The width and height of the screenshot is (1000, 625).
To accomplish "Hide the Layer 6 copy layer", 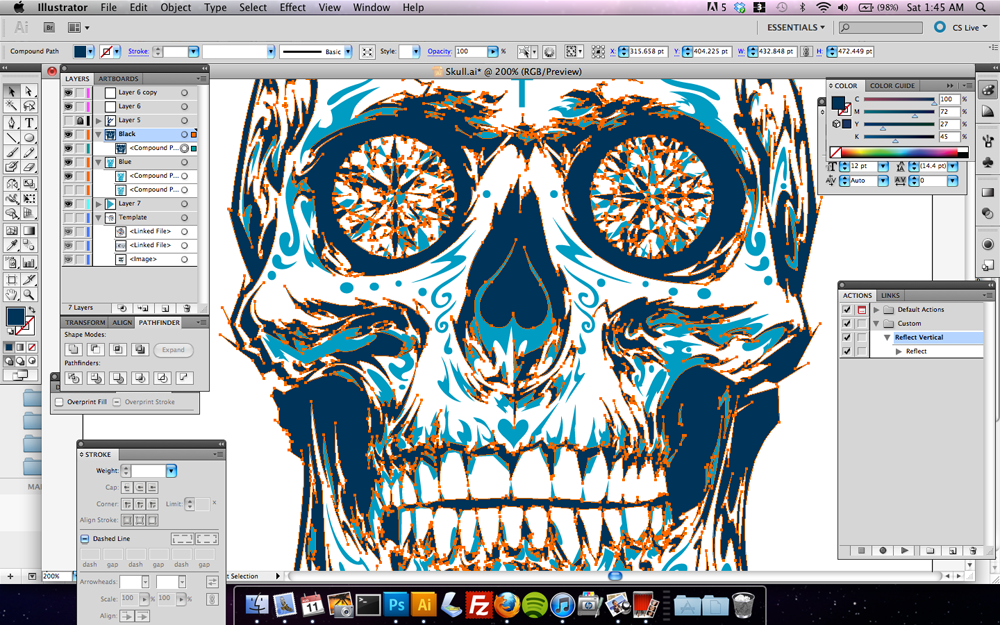I will coord(68,92).
